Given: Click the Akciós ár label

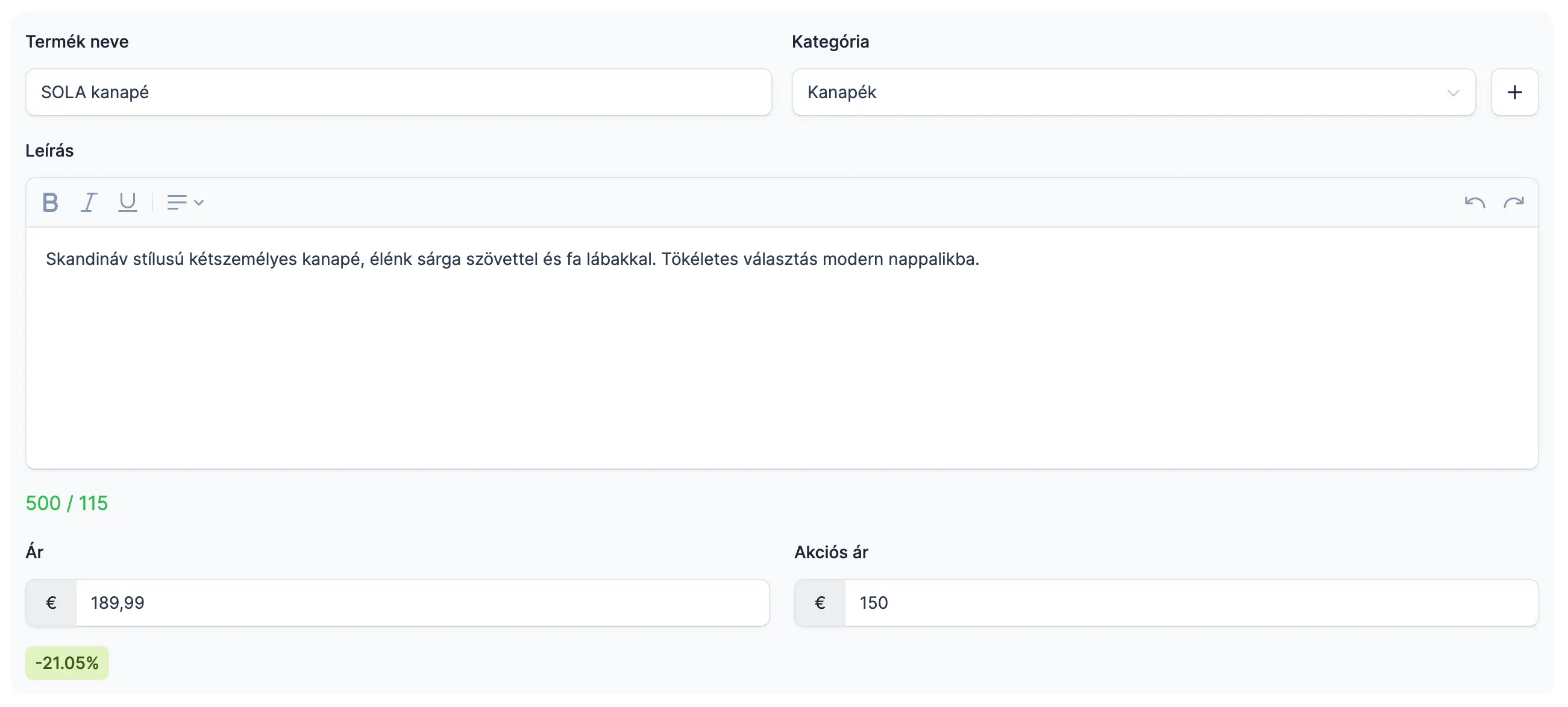Looking at the screenshot, I should (x=831, y=552).
